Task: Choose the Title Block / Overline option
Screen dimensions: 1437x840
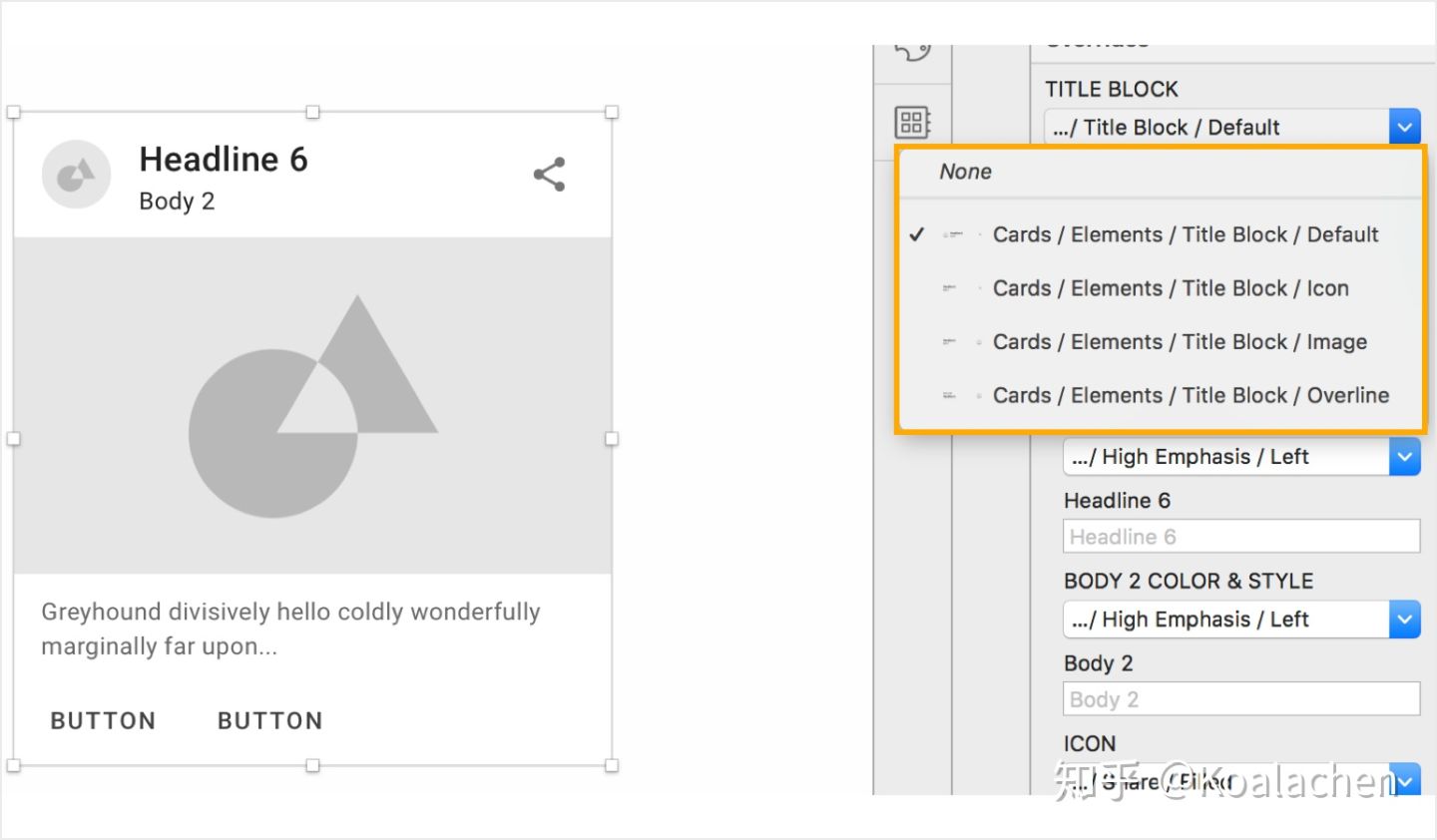Action: click(x=1190, y=396)
